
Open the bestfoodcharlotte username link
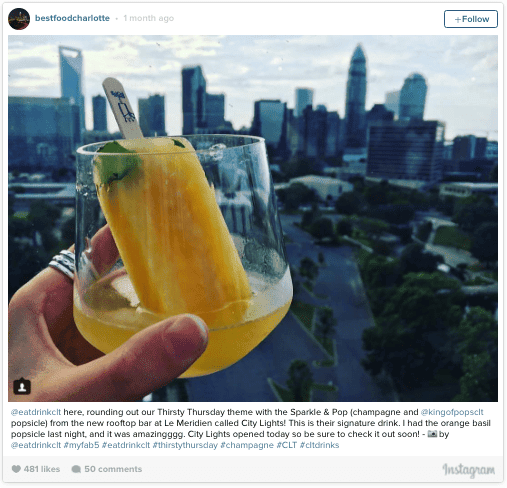click(72, 18)
